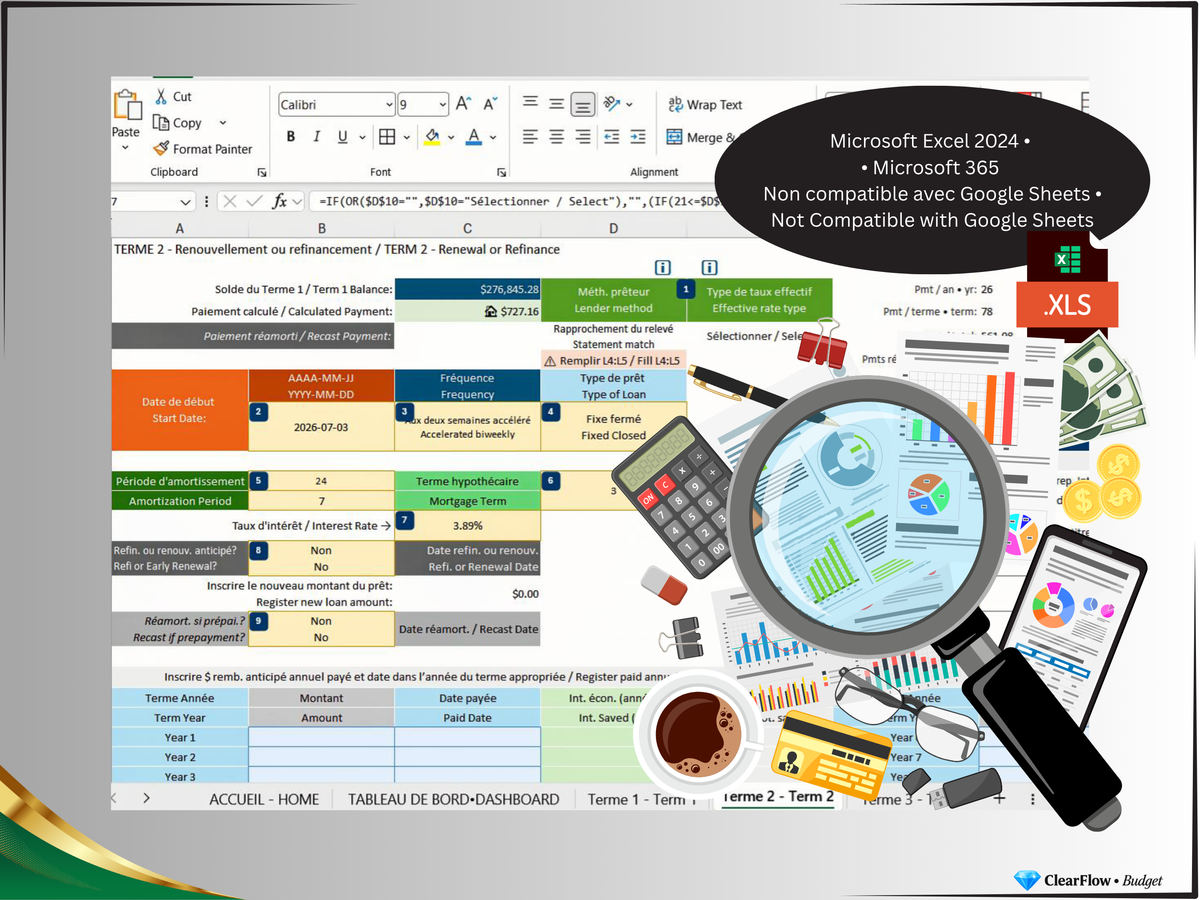Toggle the highlighted Bottom Align button

pos(583,104)
